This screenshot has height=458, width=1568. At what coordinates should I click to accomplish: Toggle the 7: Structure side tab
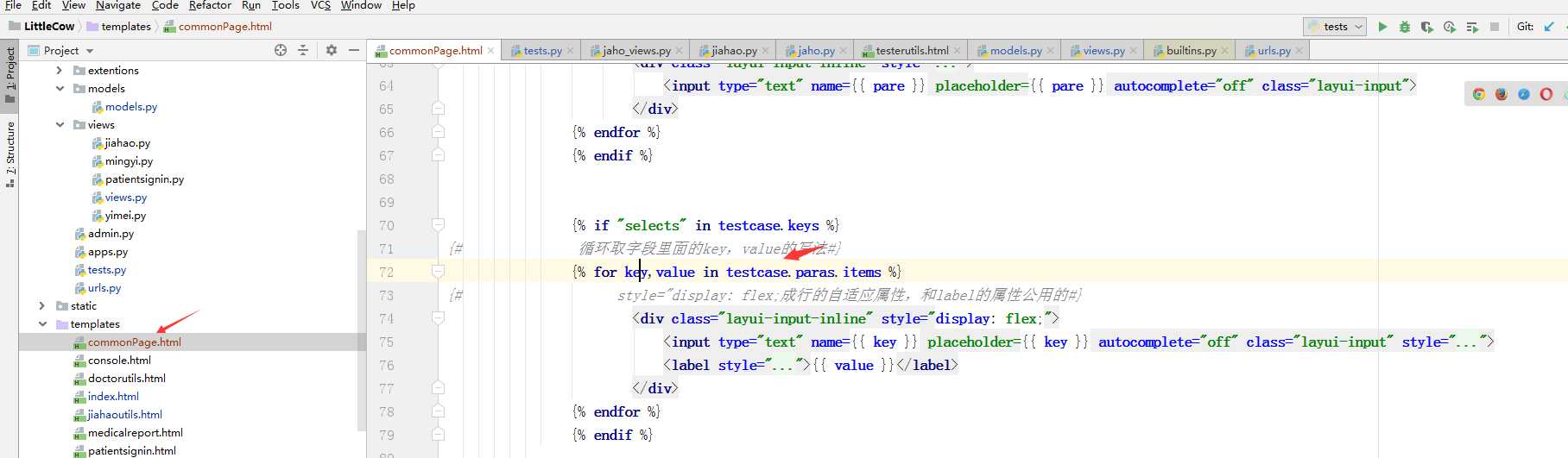(x=9, y=154)
